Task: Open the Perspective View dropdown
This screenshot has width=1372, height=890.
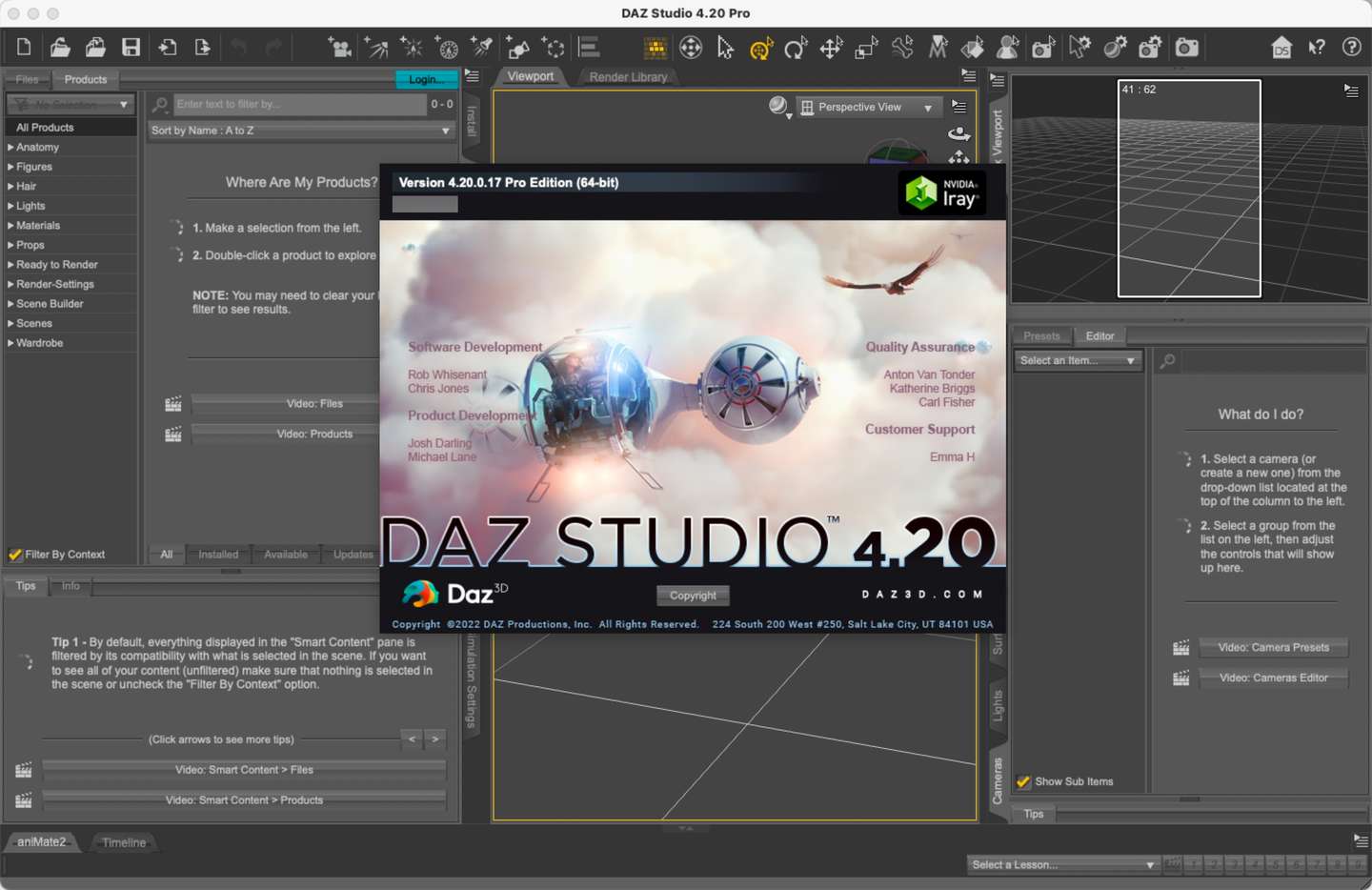Action: 867,108
